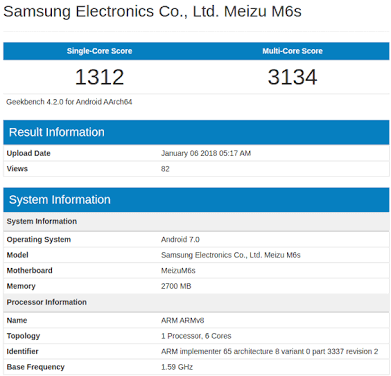Click the page title 'Samsung Electronics Co., Ltd. Meizu M6s'
Image resolution: width=391 pixels, height=376 pixels.
click(152, 11)
